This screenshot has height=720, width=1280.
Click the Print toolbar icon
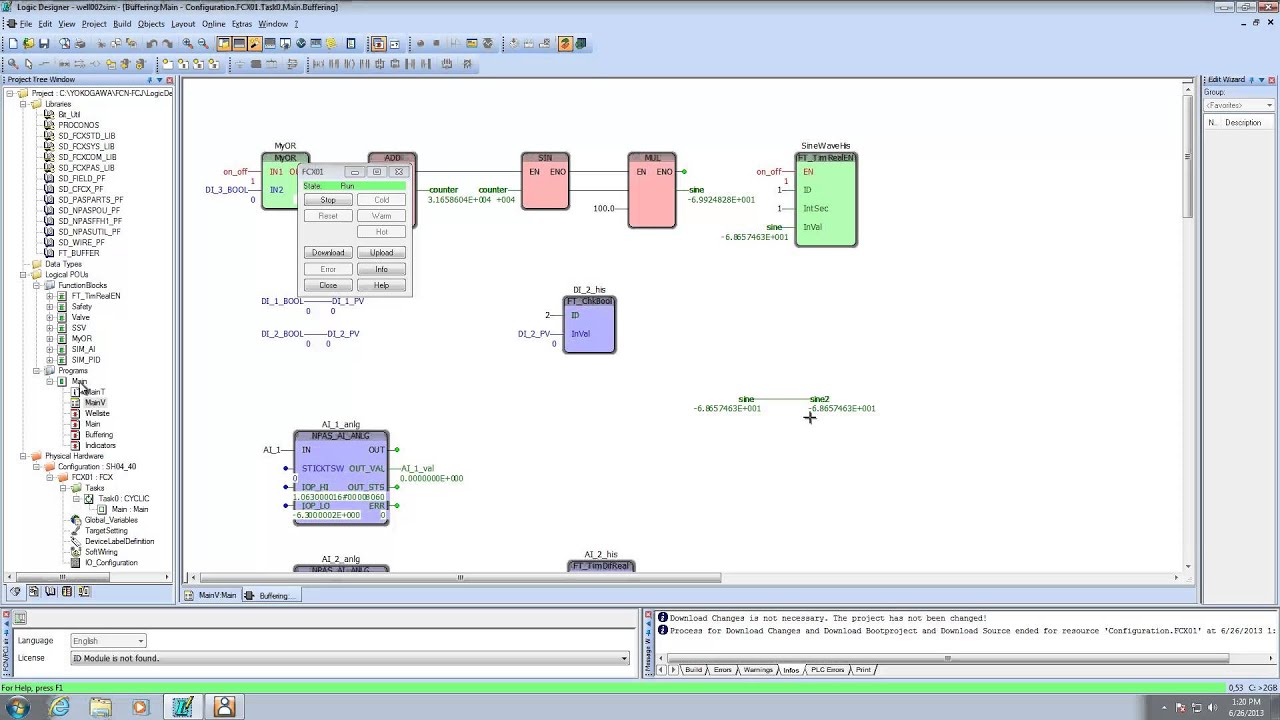pos(80,43)
